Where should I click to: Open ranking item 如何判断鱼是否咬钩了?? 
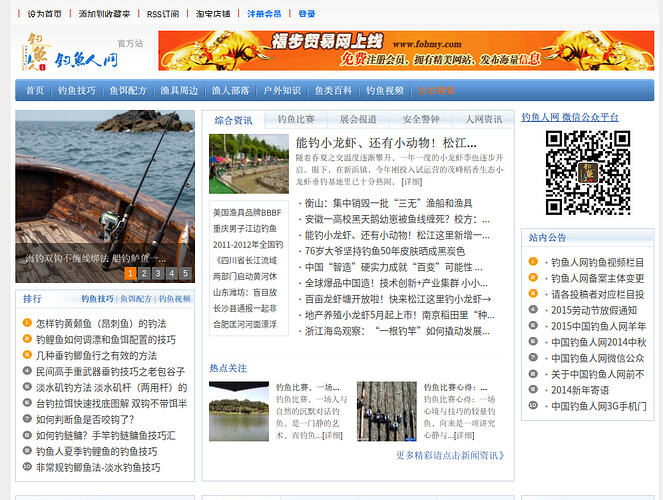point(85,419)
